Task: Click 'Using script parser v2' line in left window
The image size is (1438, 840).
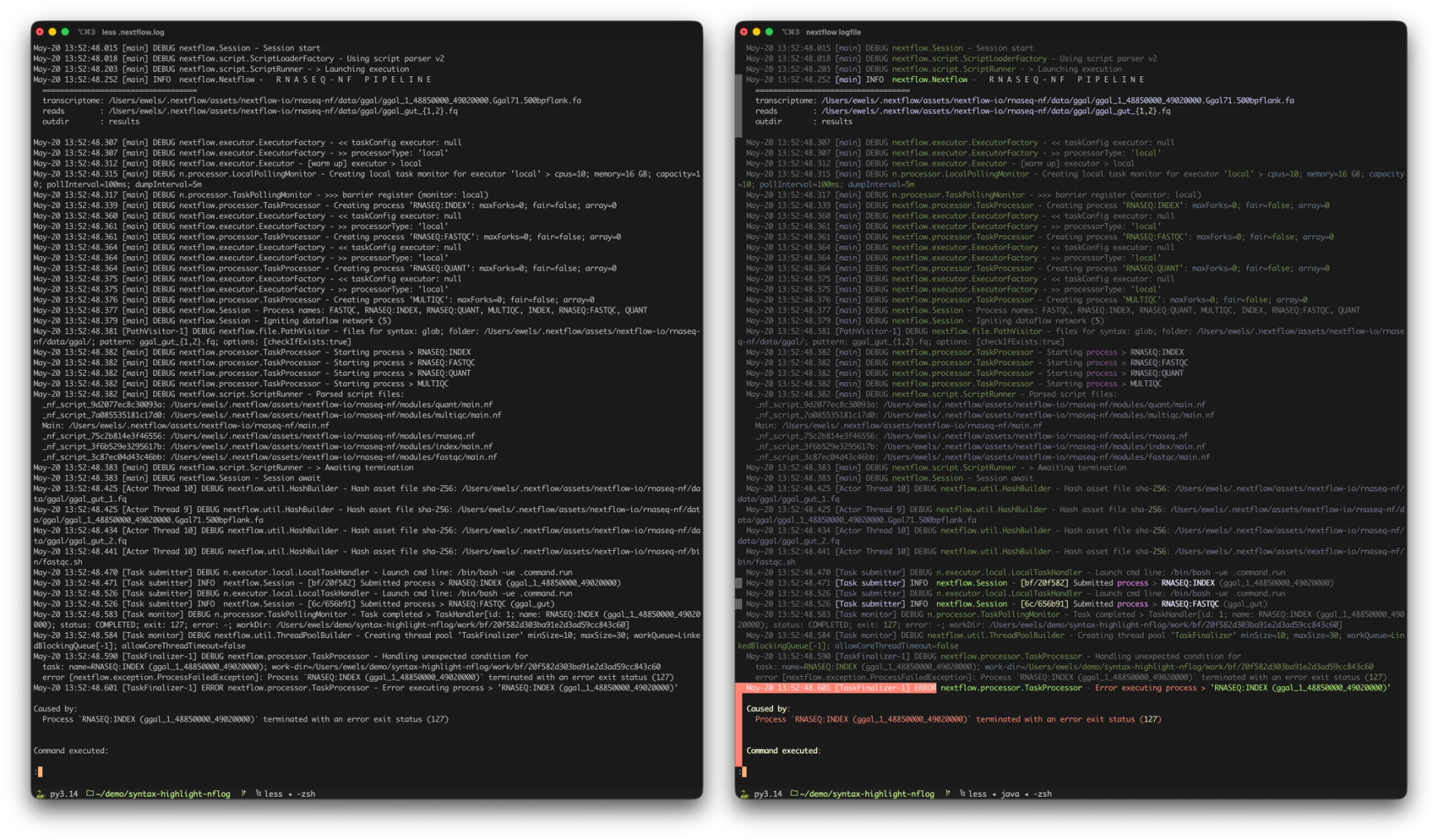Action: tap(239, 59)
